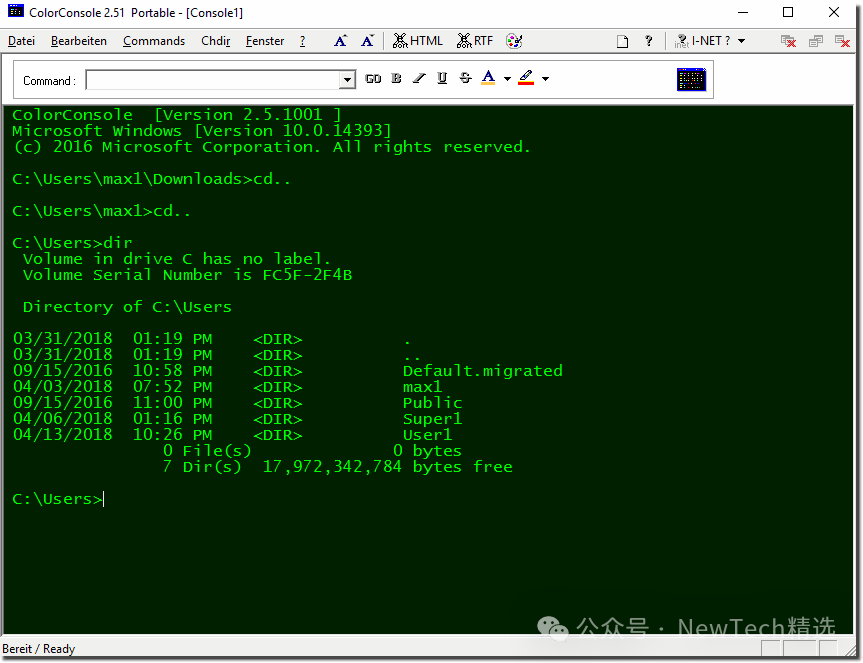Viewport: 863px width, 663px height.
Task: Click the Public directory entry
Action: [433, 403]
